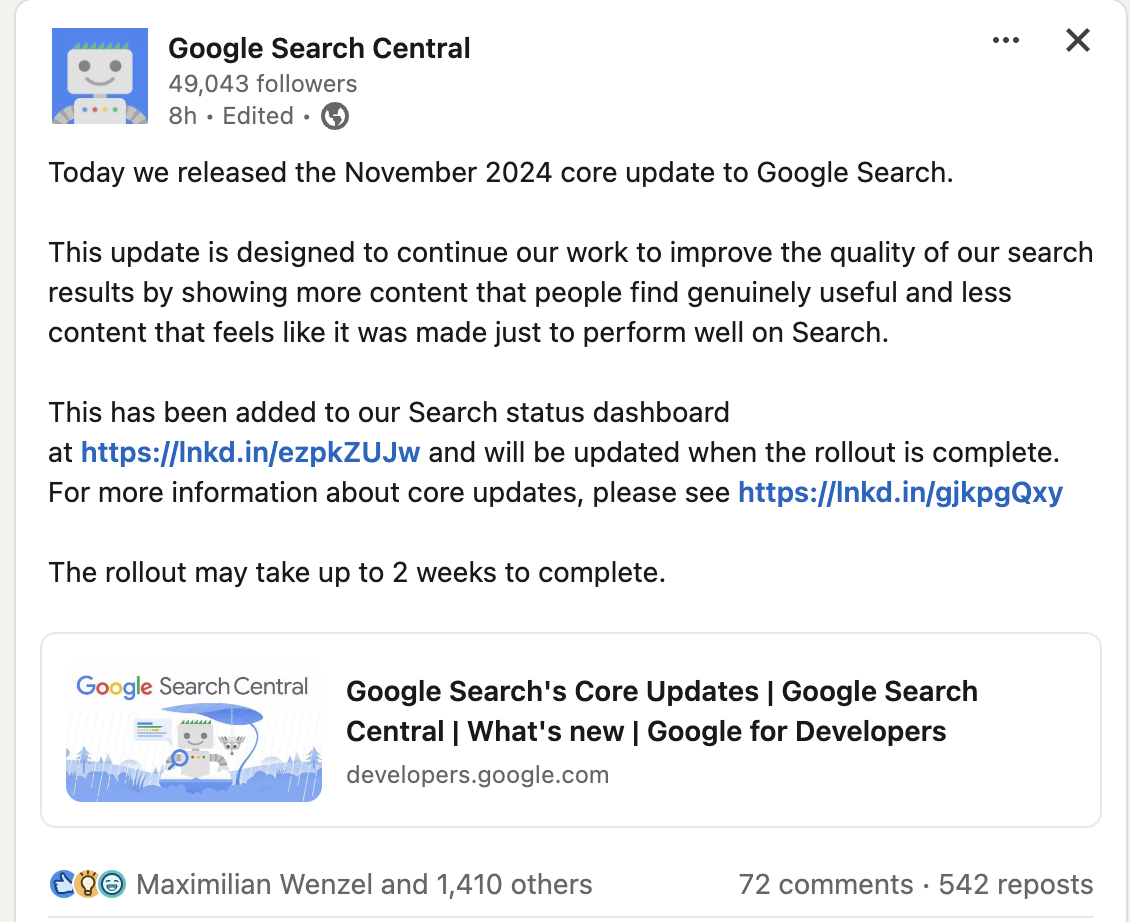Click the Edited label on the post
Image resolution: width=1130 pixels, height=922 pixels.
[258, 116]
